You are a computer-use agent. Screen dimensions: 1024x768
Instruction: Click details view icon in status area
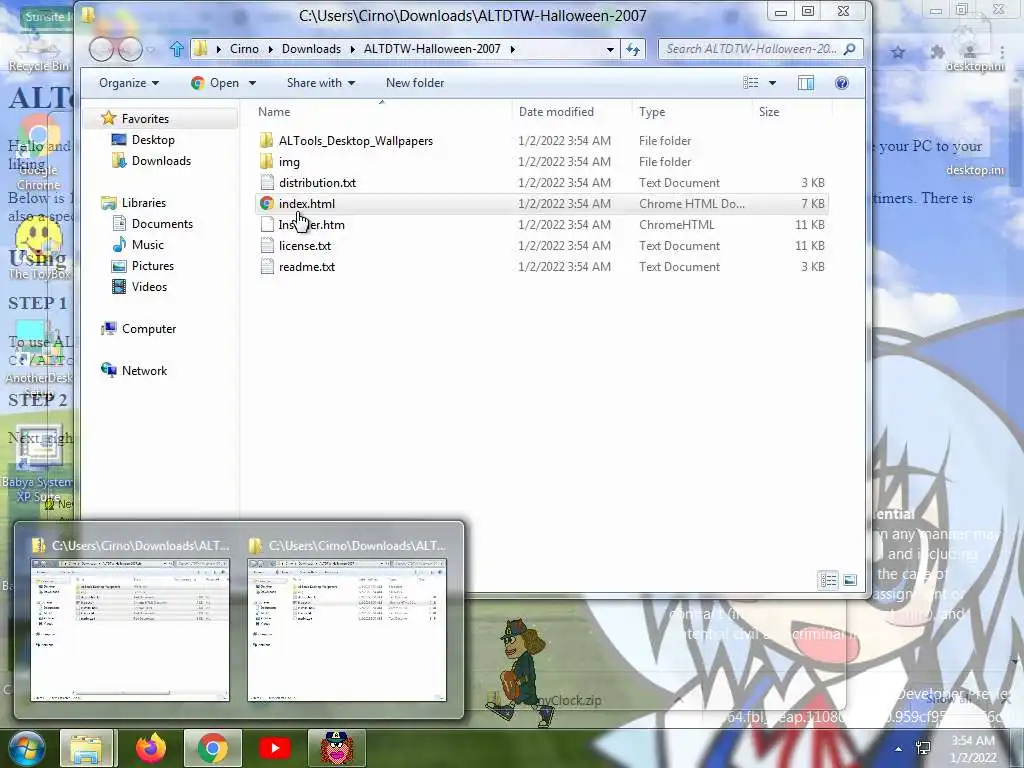click(828, 580)
